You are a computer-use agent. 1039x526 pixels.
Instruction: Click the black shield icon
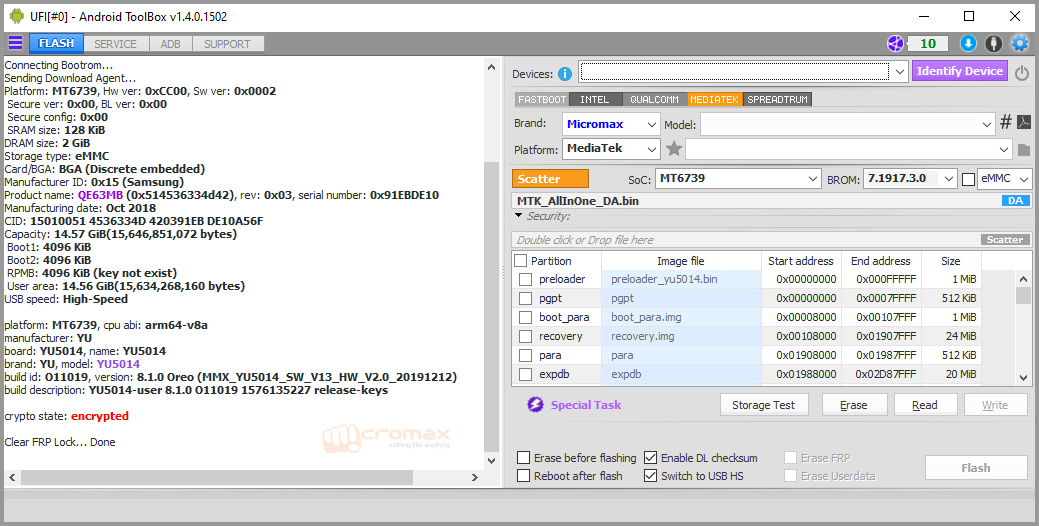pos(993,44)
